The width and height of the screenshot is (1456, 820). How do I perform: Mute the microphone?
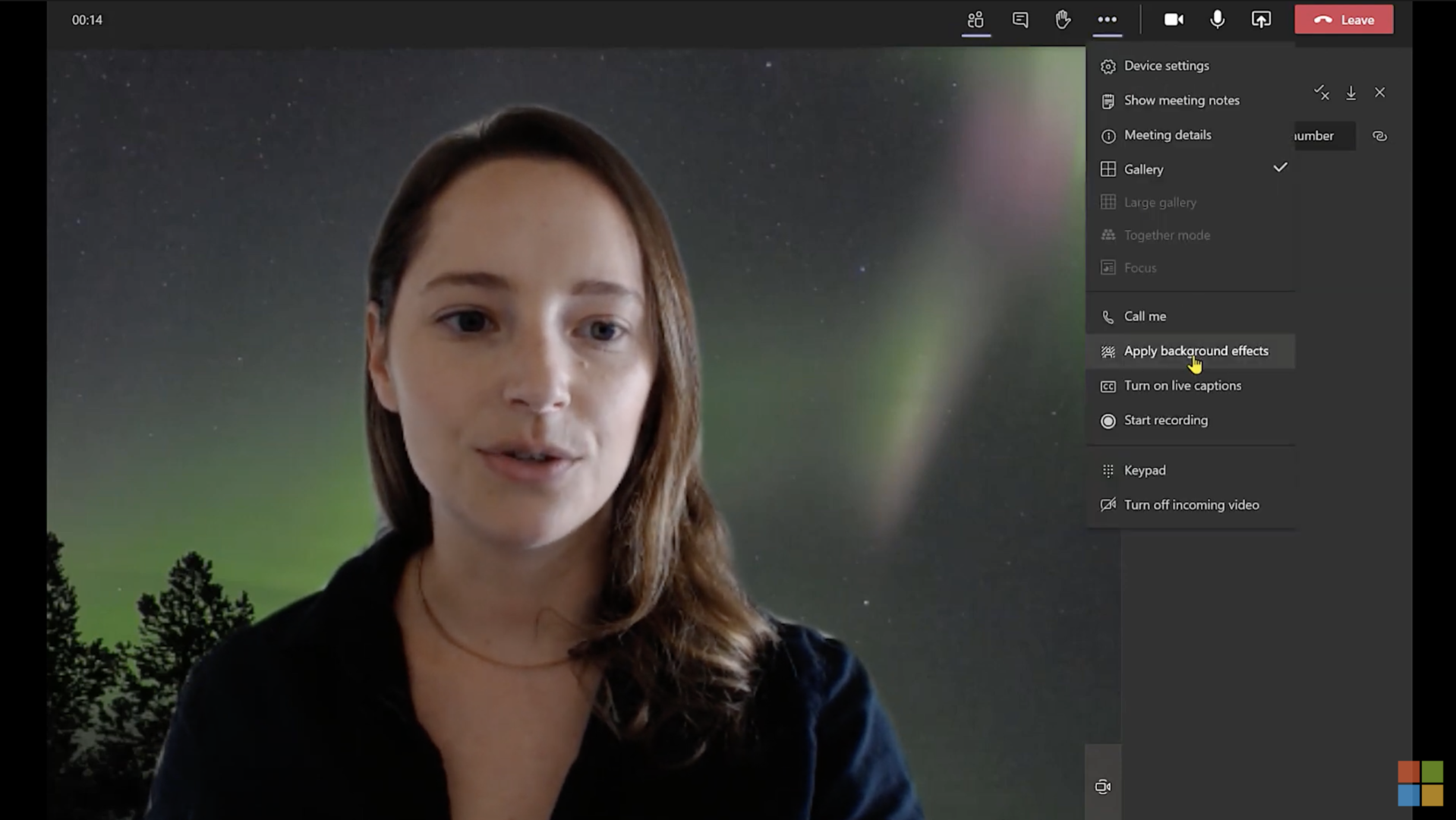click(x=1217, y=19)
